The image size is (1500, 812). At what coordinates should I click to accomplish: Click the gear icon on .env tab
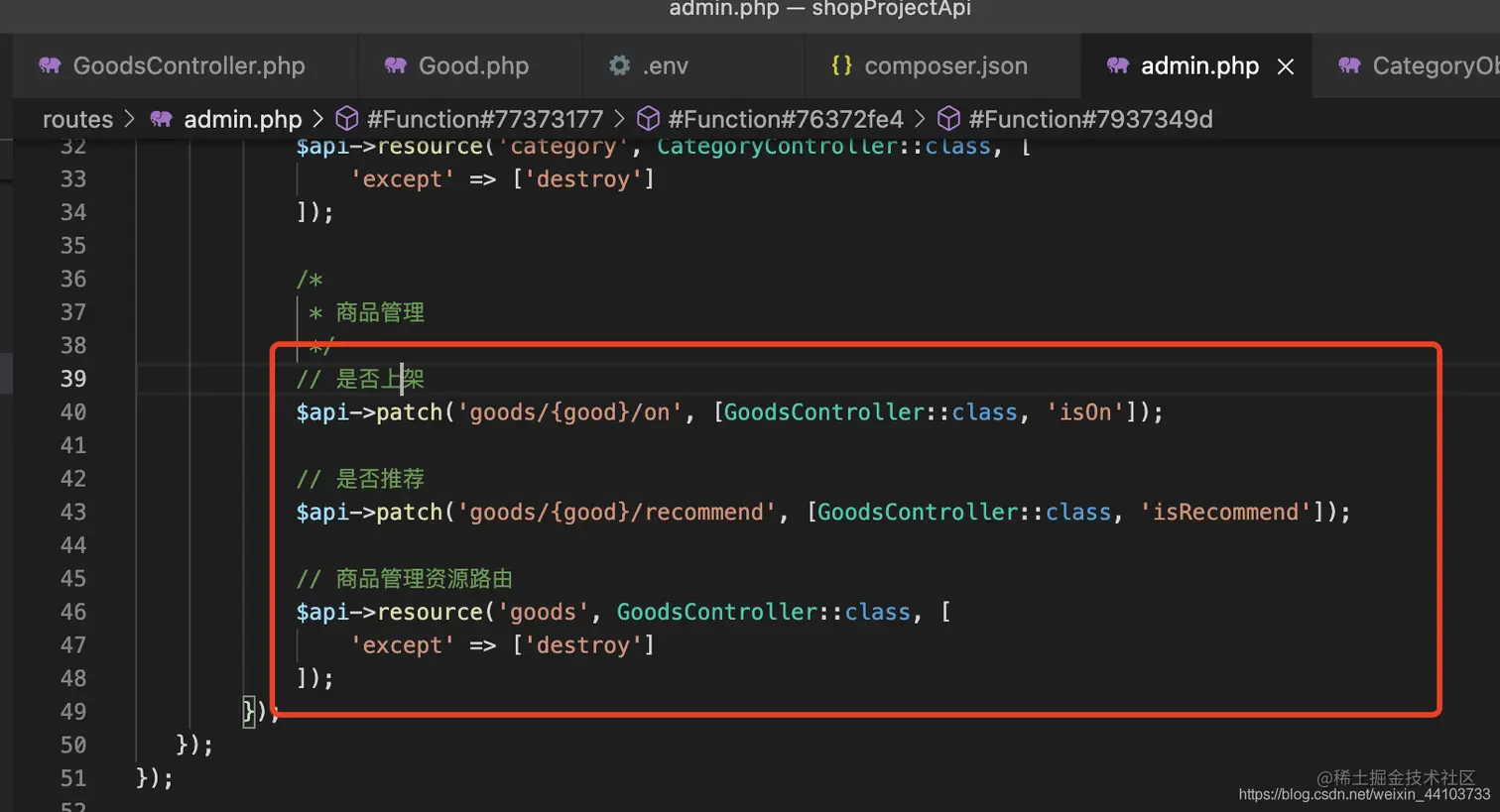(x=620, y=65)
